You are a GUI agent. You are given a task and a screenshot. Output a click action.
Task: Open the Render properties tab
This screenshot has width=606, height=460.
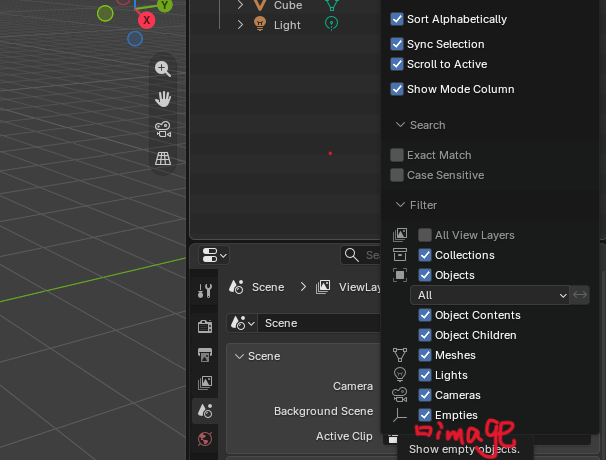pos(205,327)
